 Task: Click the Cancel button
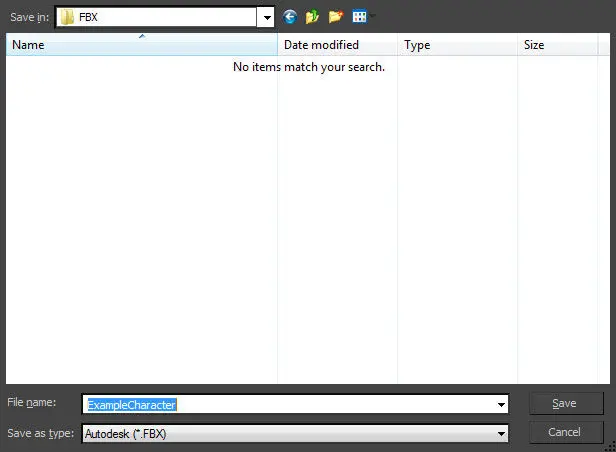click(566, 432)
